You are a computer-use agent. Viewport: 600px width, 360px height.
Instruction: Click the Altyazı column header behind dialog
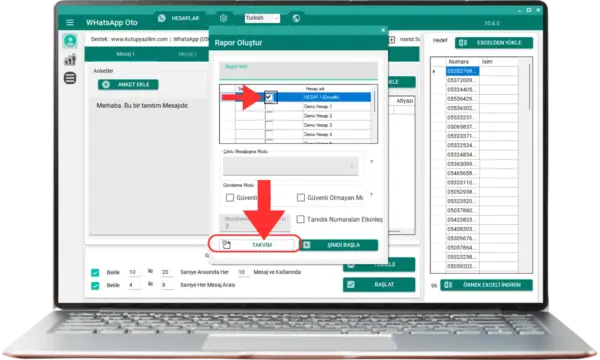pyautogui.click(x=404, y=101)
